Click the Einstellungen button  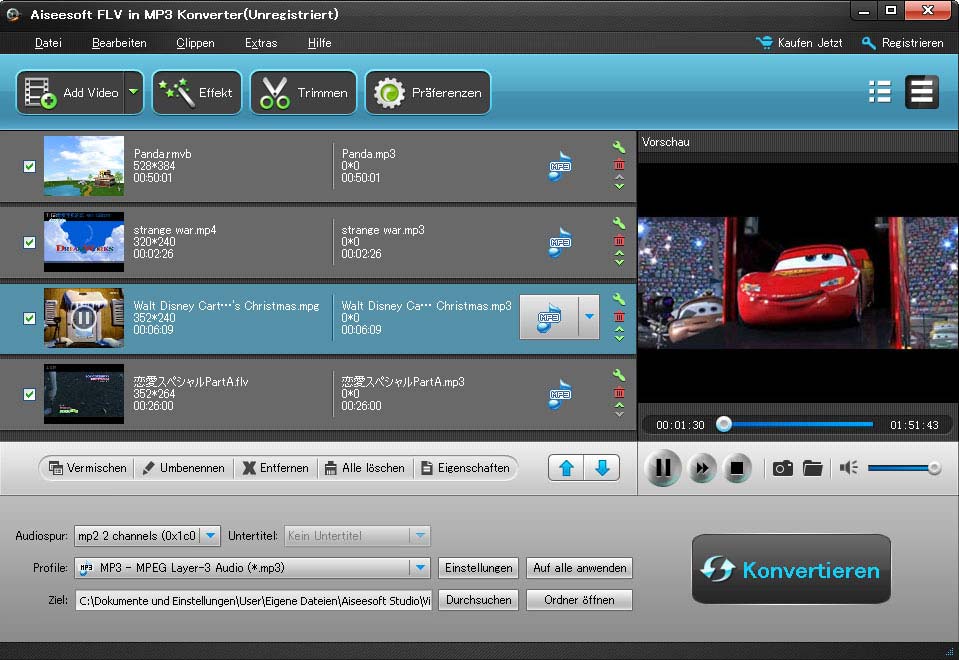478,568
